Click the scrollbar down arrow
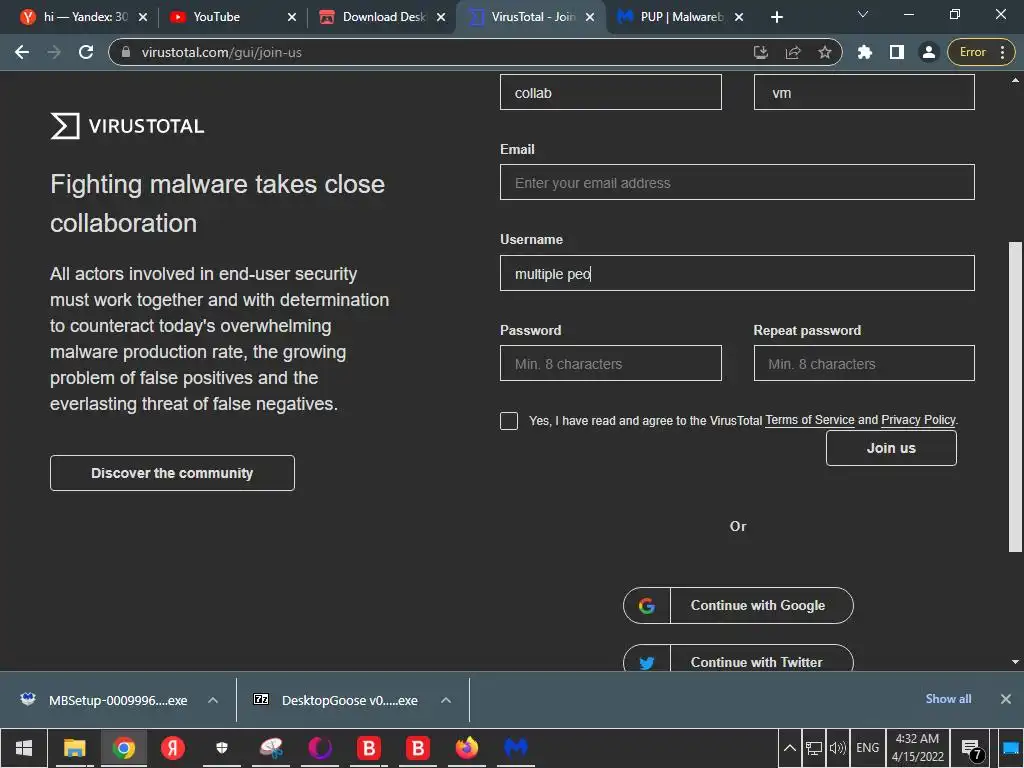 [1015, 662]
